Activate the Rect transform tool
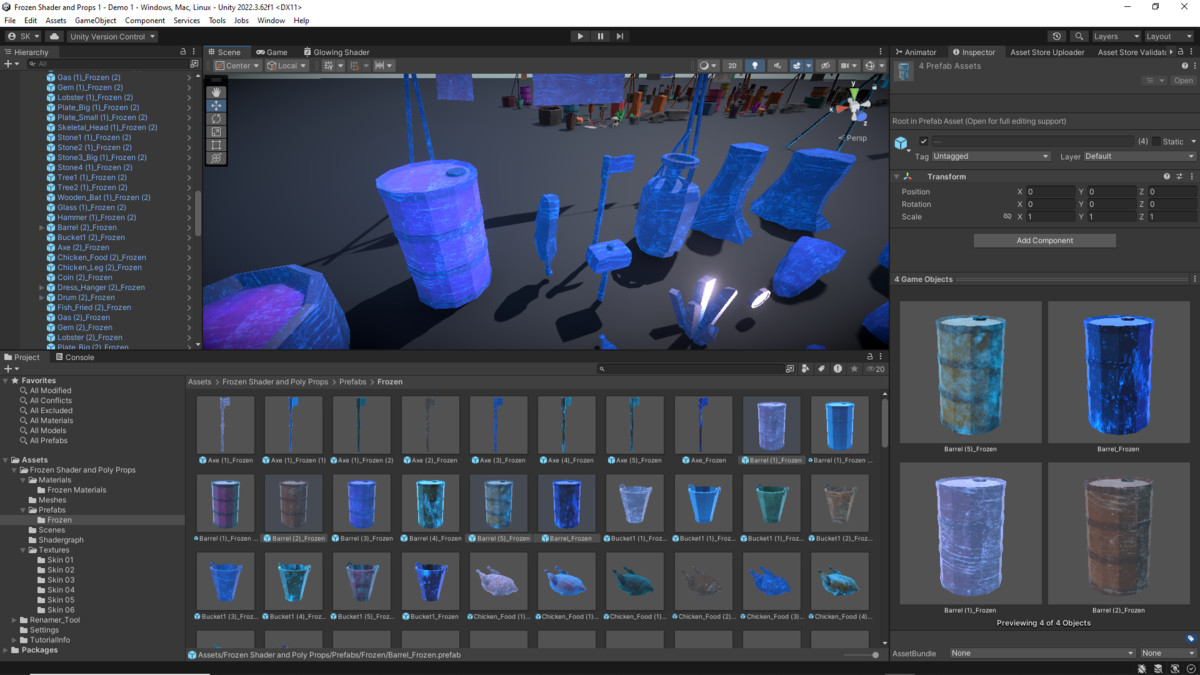 pyautogui.click(x=216, y=145)
